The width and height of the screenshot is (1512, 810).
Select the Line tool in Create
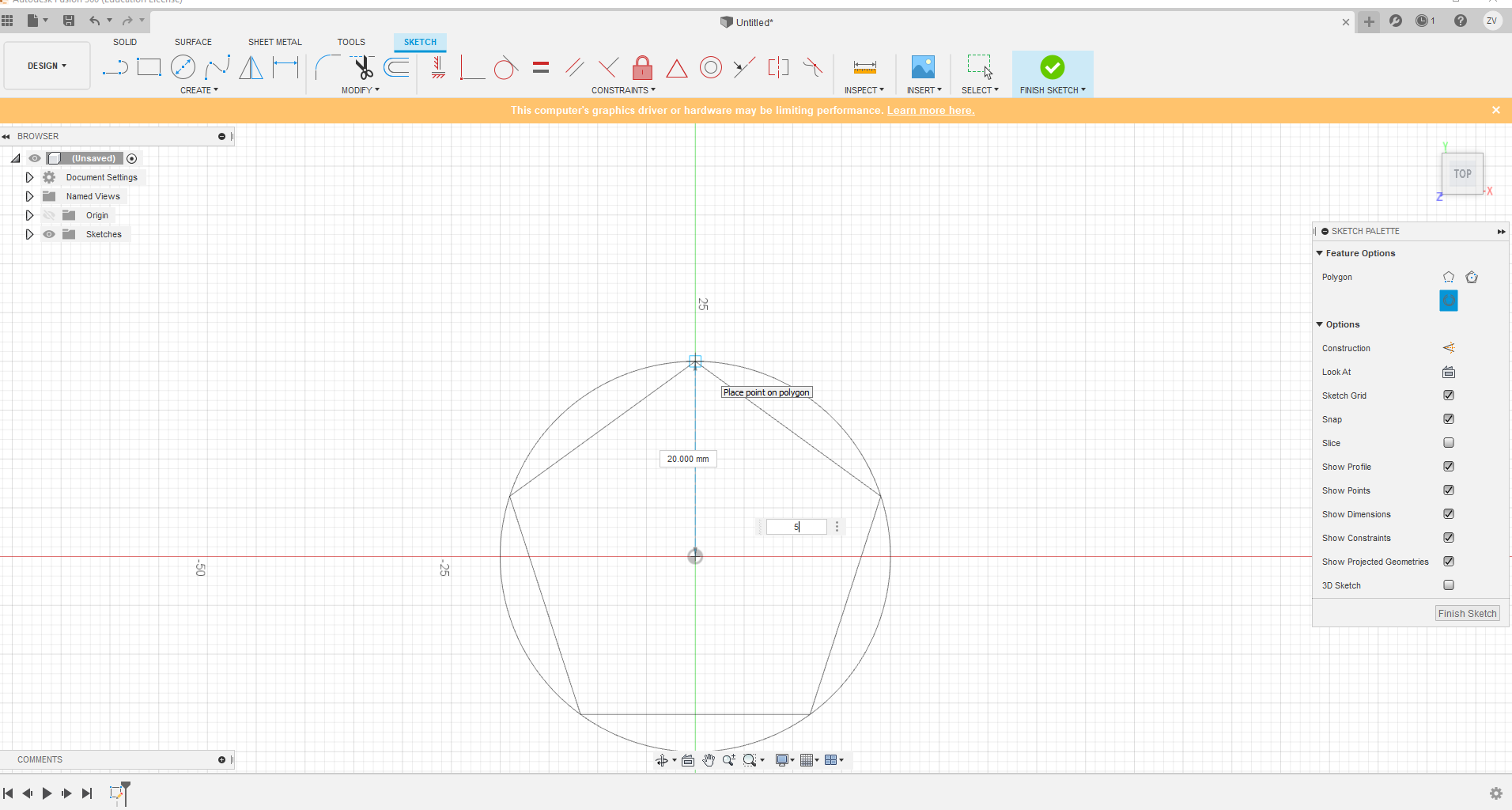115,68
